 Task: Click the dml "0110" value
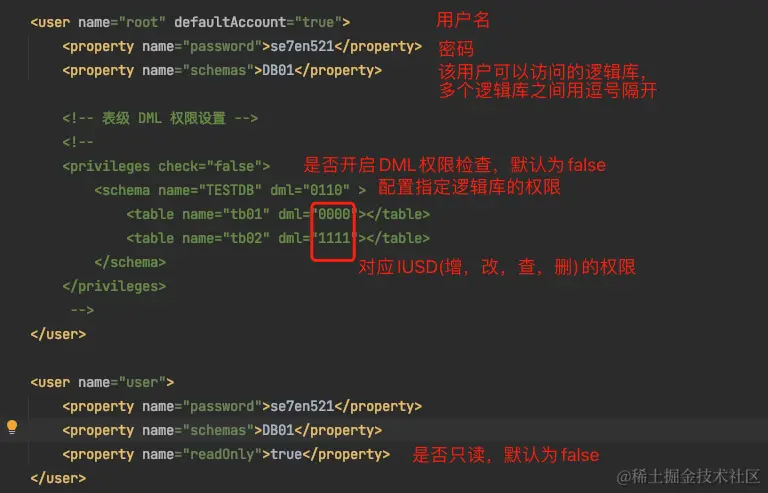(x=326, y=190)
